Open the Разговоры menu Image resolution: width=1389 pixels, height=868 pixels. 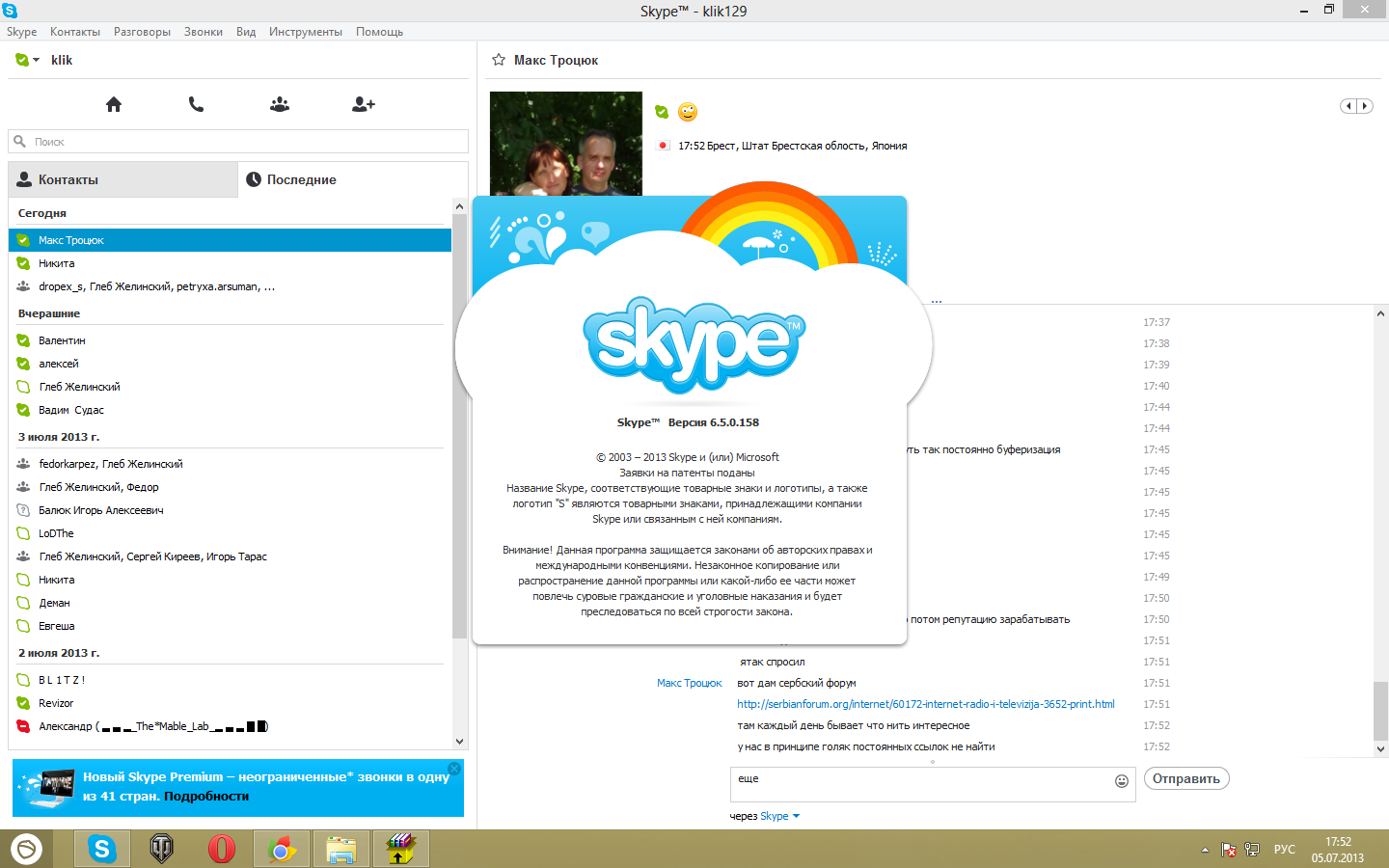(142, 32)
